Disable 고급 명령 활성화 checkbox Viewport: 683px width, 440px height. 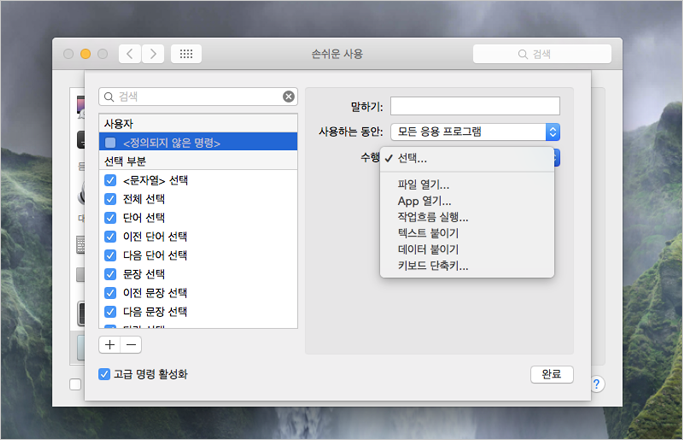pyautogui.click(x=104, y=374)
